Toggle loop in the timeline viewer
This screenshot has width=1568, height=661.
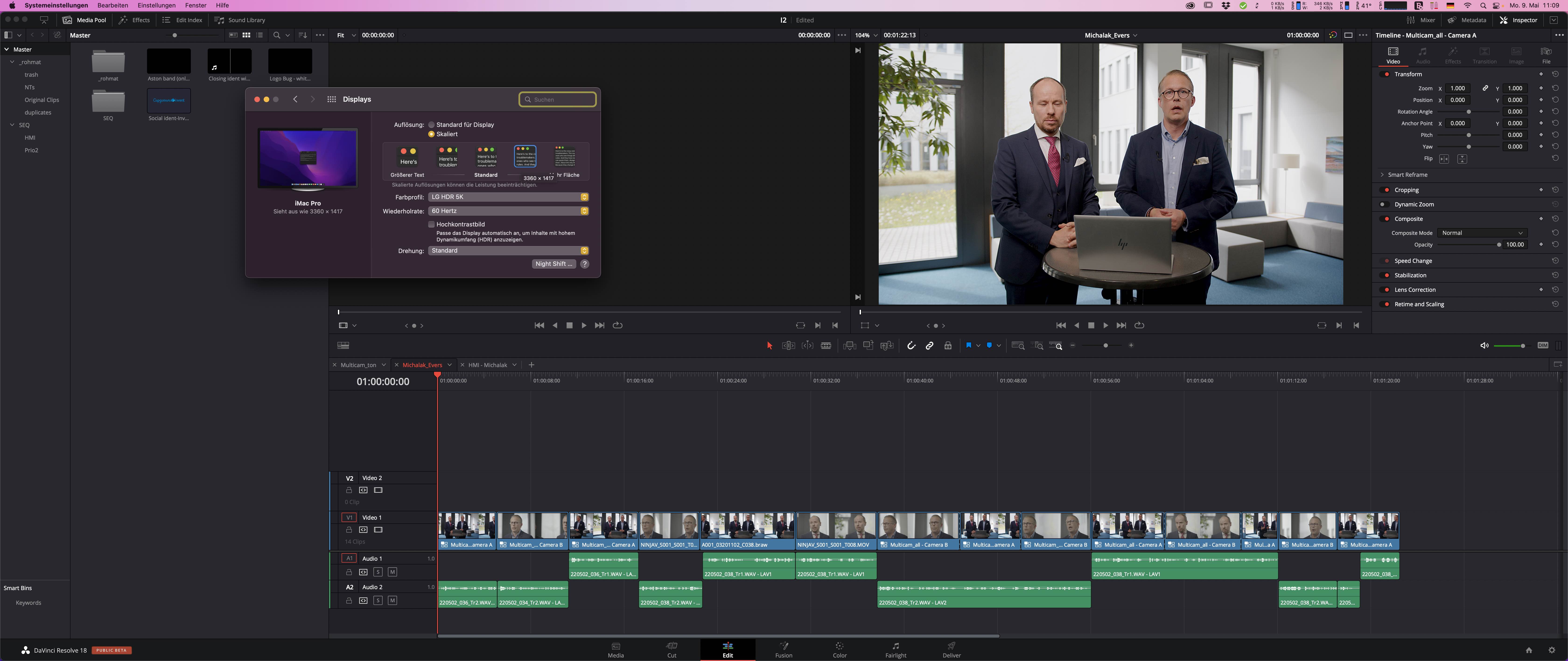[x=1139, y=326]
